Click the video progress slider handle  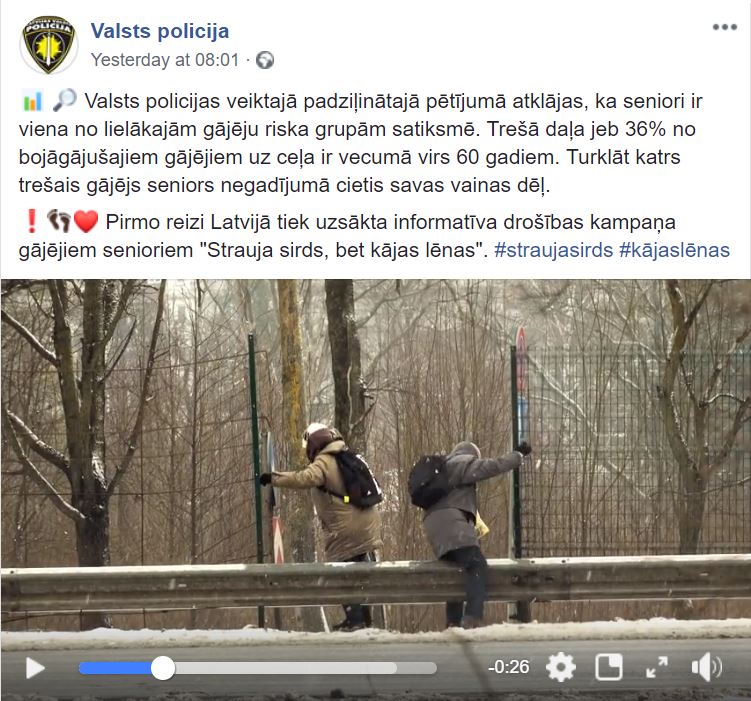click(163, 668)
